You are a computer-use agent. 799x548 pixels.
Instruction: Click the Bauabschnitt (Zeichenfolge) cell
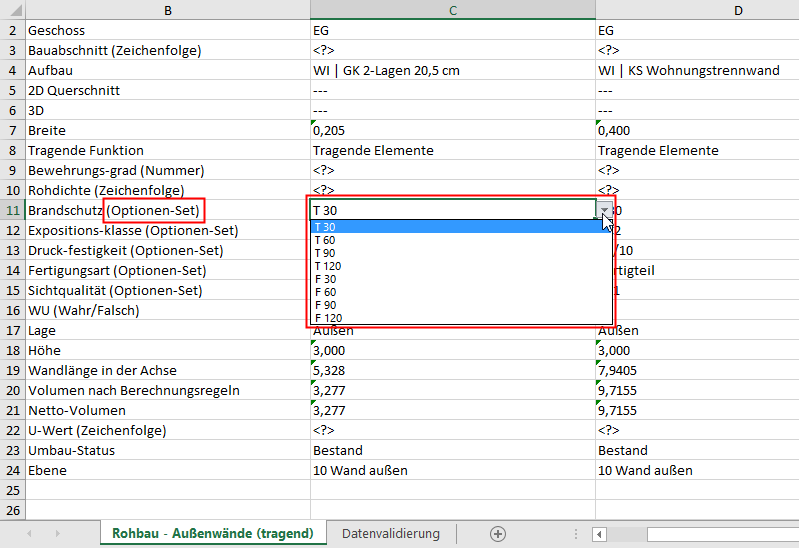point(168,50)
